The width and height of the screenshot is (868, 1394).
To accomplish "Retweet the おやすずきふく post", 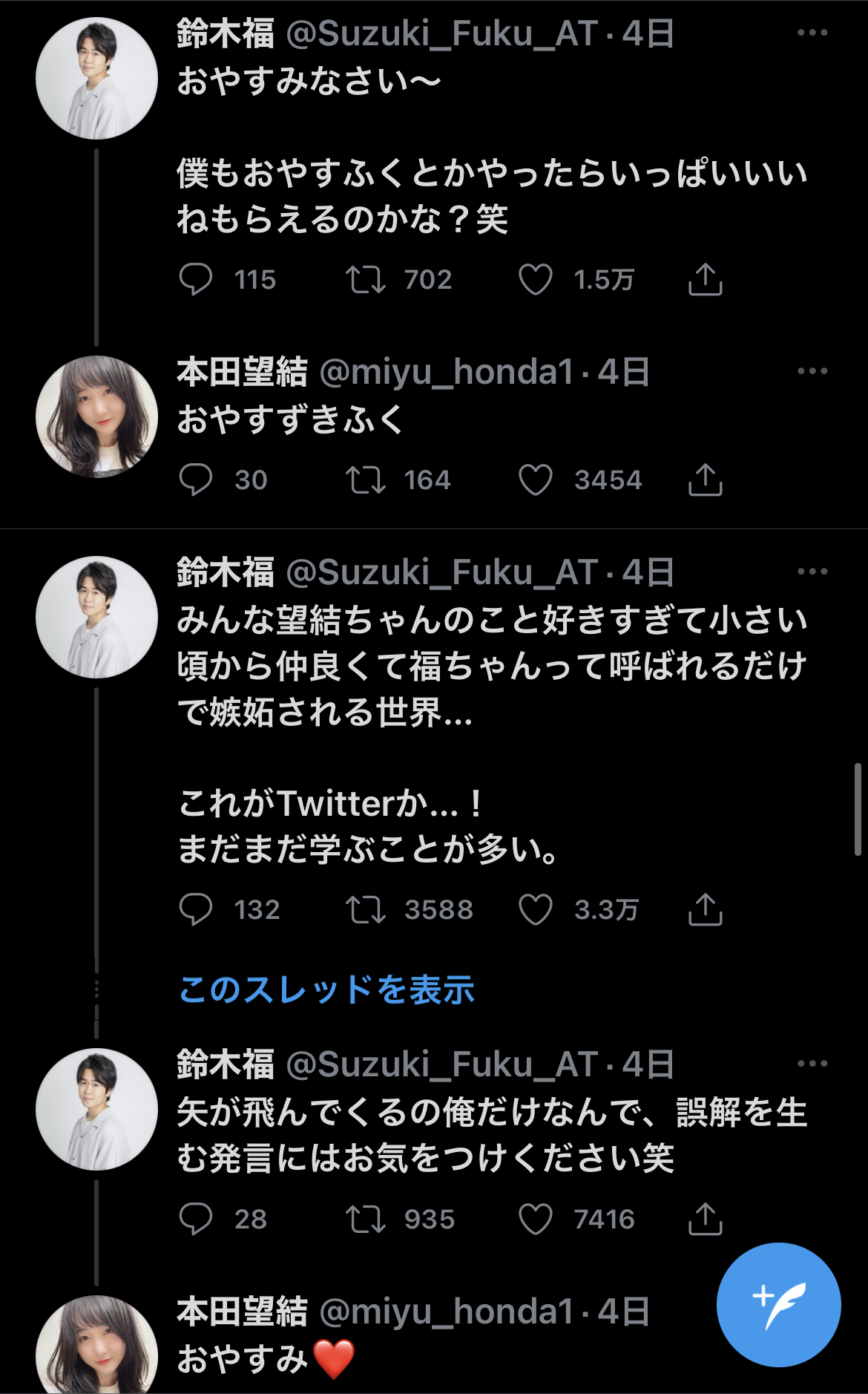I will click(365, 480).
